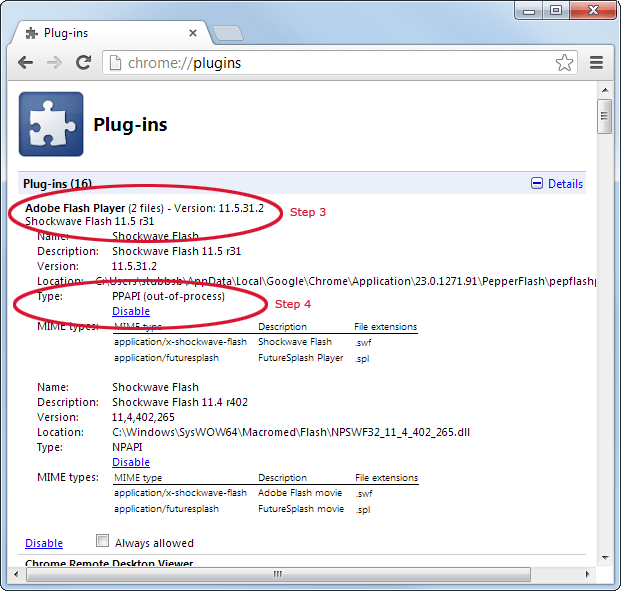Click the page icon in address bar

click(x=115, y=63)
